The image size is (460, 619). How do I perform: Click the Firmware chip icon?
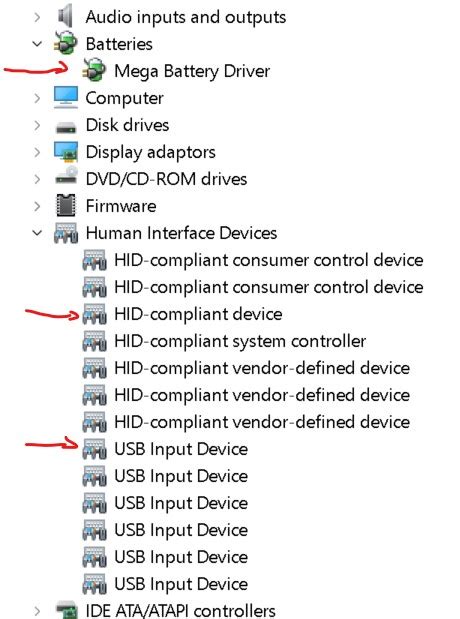click(66, 205)
